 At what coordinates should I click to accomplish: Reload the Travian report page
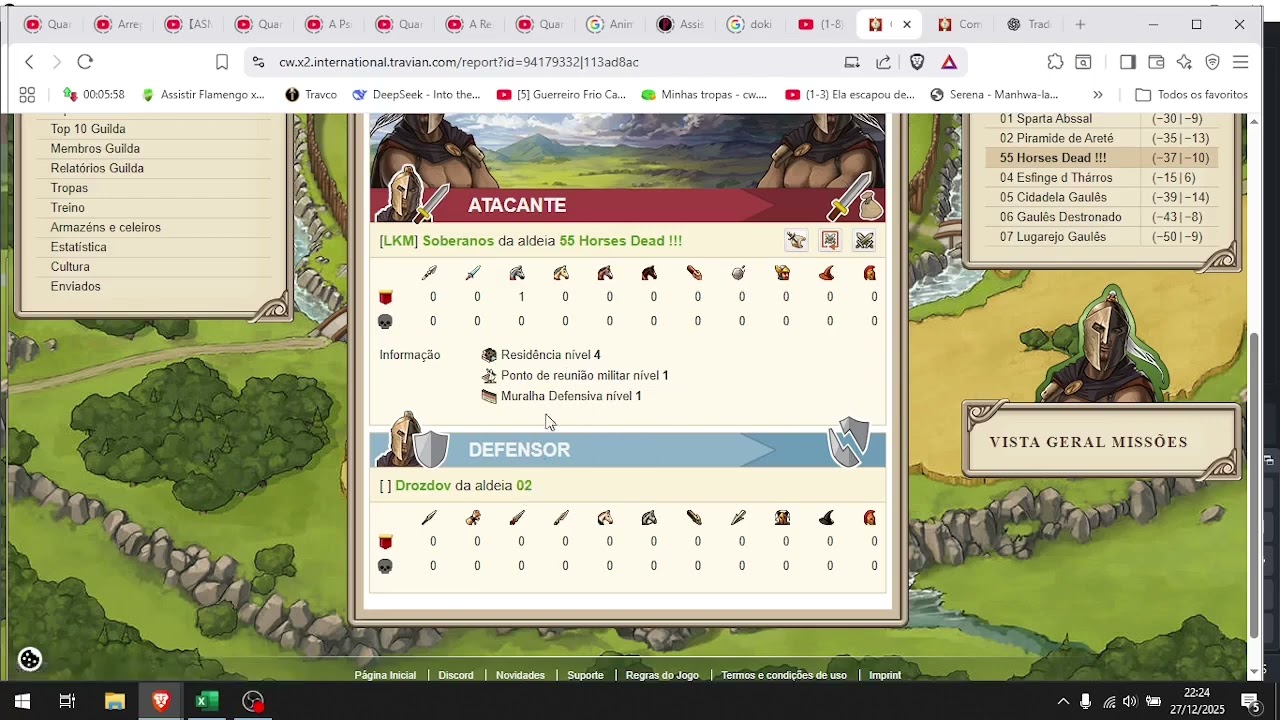pyautogui.click(x=85, y=62)
